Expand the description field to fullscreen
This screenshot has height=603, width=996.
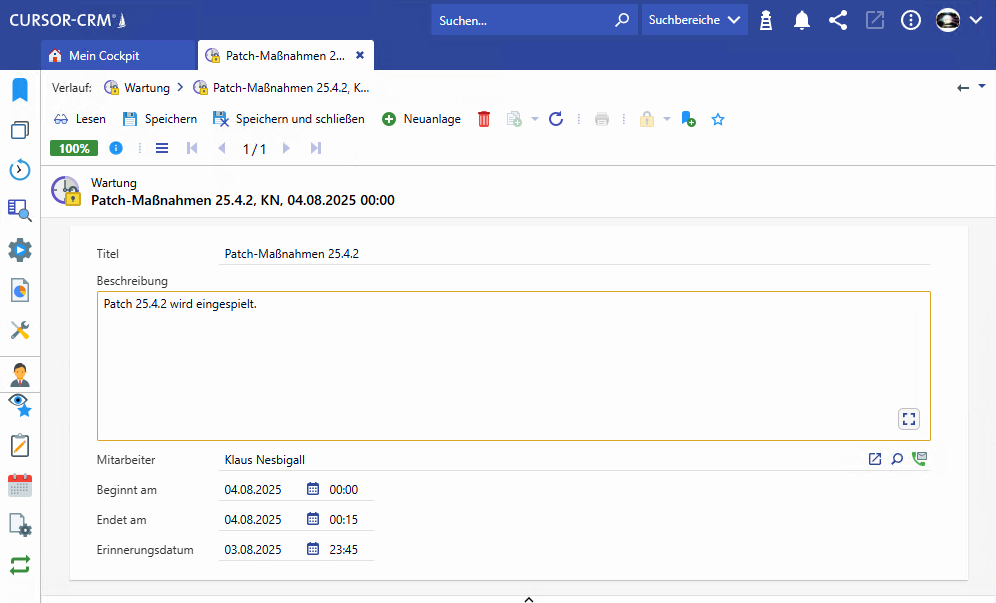[x=908, y=419]
